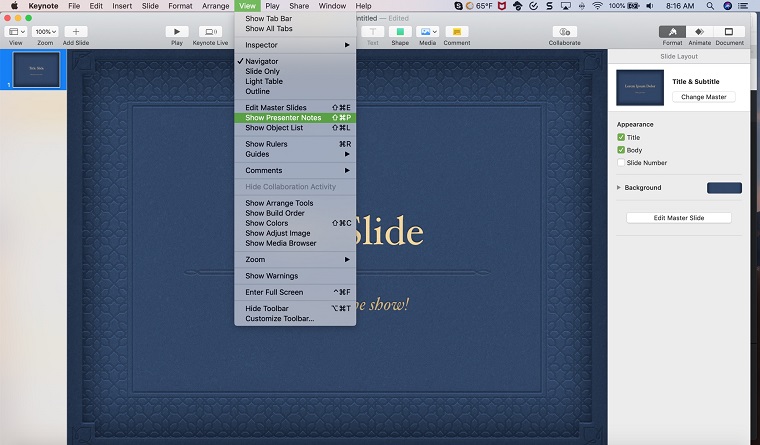760x445 pixels.
Task: Insert a Shape using the toolbar icon
Action: tap(400, 32)
